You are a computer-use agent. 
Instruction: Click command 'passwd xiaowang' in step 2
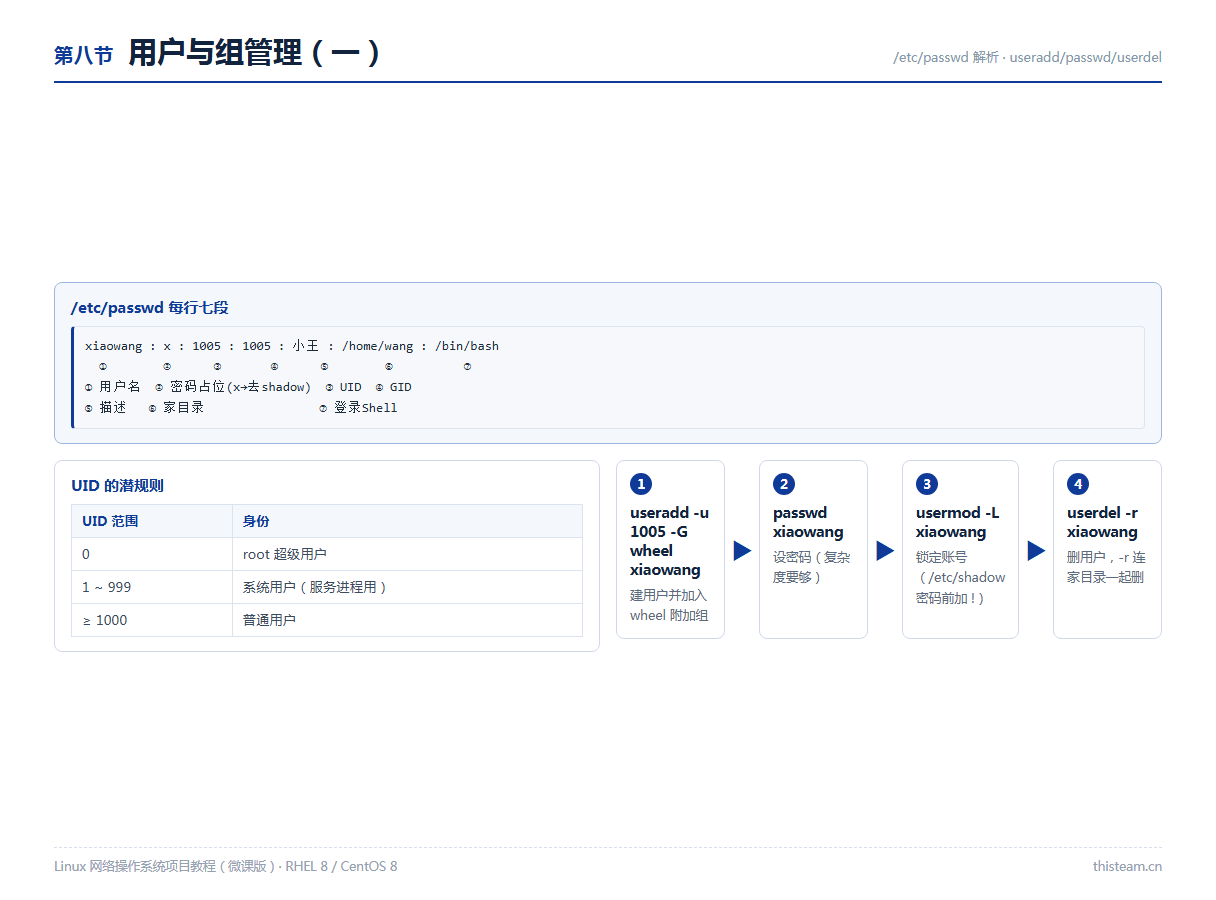[x=808, y=522]
